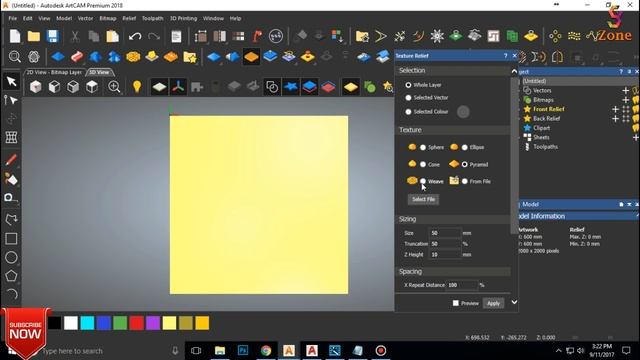
Task: Open the Relief menu
Action: (x=129, y=18)
